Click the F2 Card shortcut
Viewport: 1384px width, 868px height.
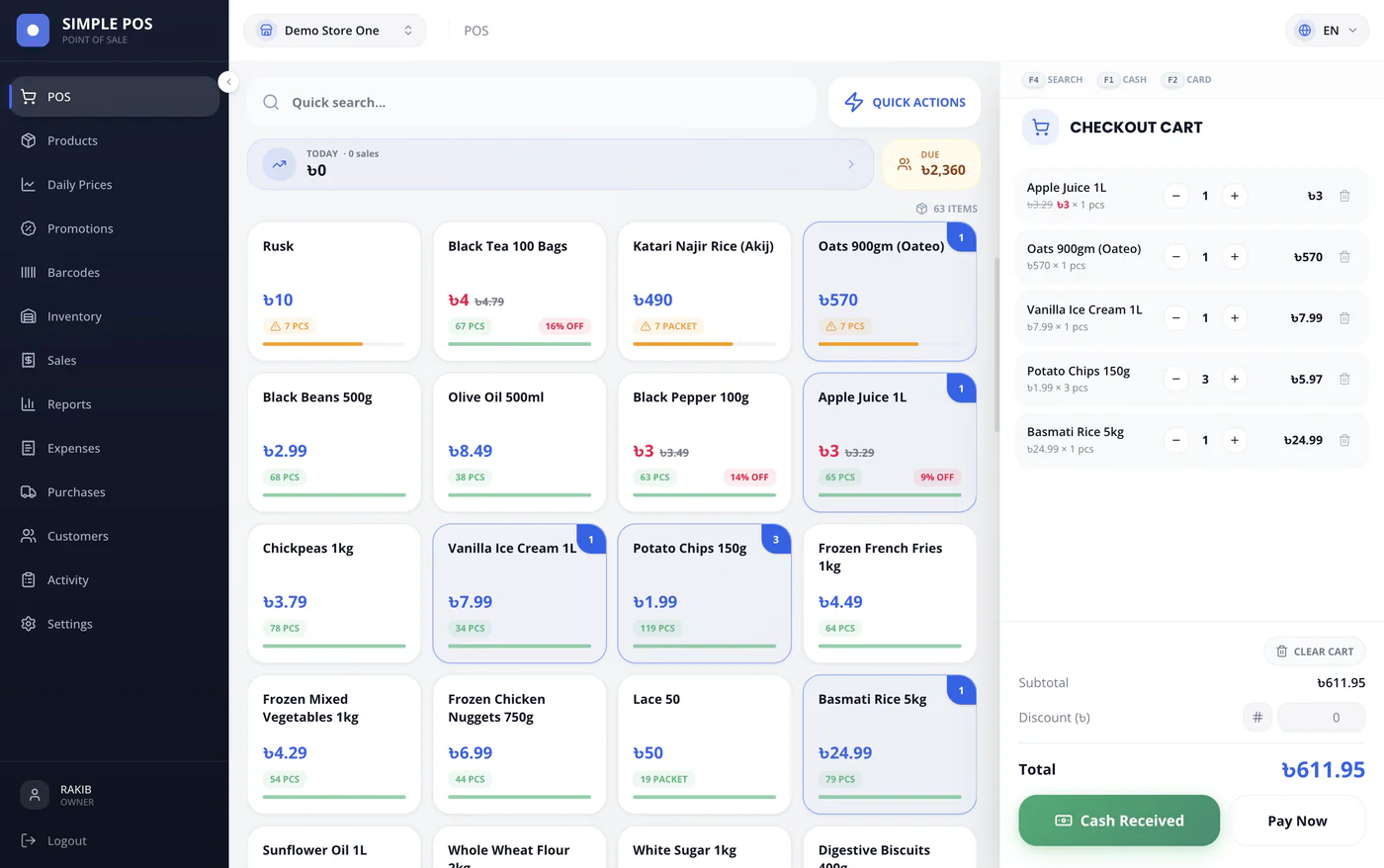click(1187, 80)
